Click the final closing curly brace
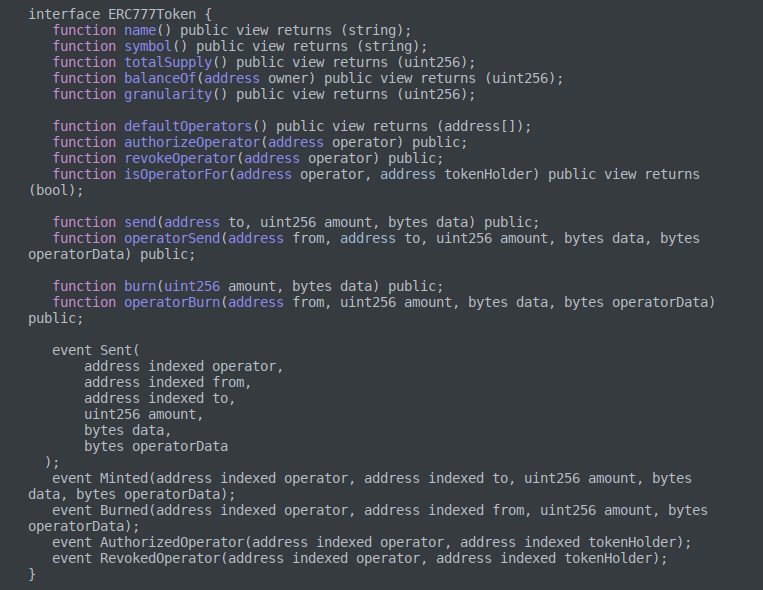763x590 pixels. click(x=33, y=575)
